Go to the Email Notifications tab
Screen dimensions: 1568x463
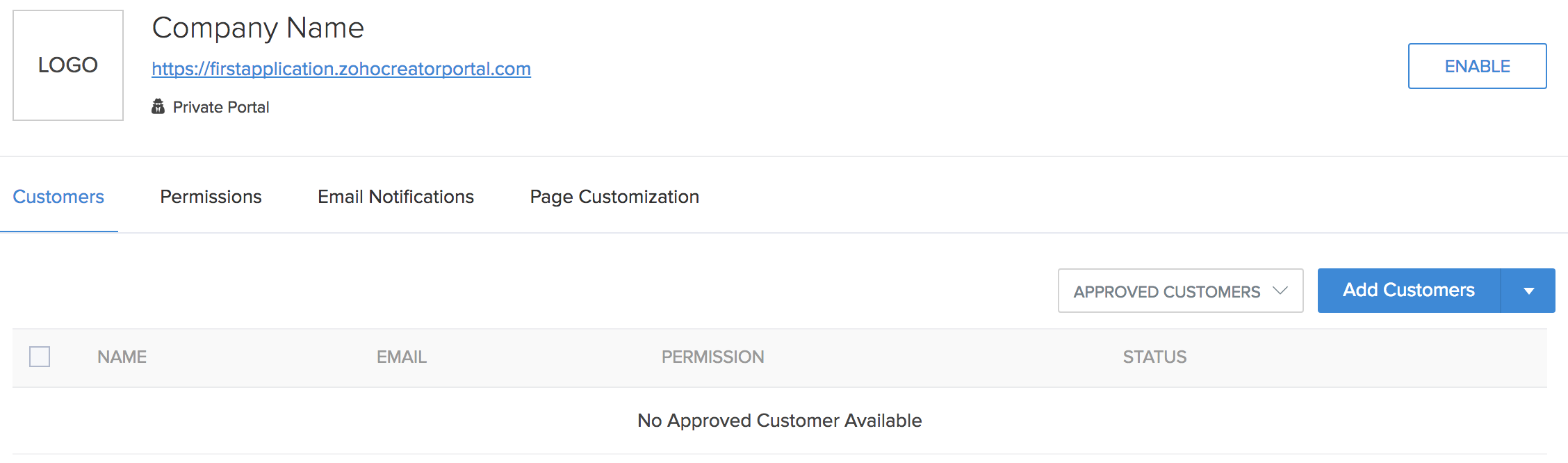point(395,197)
